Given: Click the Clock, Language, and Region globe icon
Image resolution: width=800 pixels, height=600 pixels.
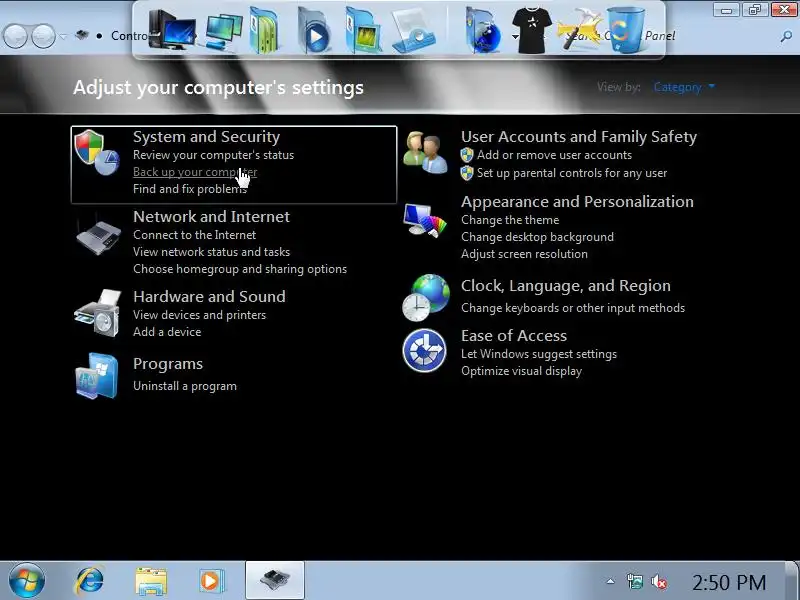Looking at the screenshot, I should tap(426, 297).
